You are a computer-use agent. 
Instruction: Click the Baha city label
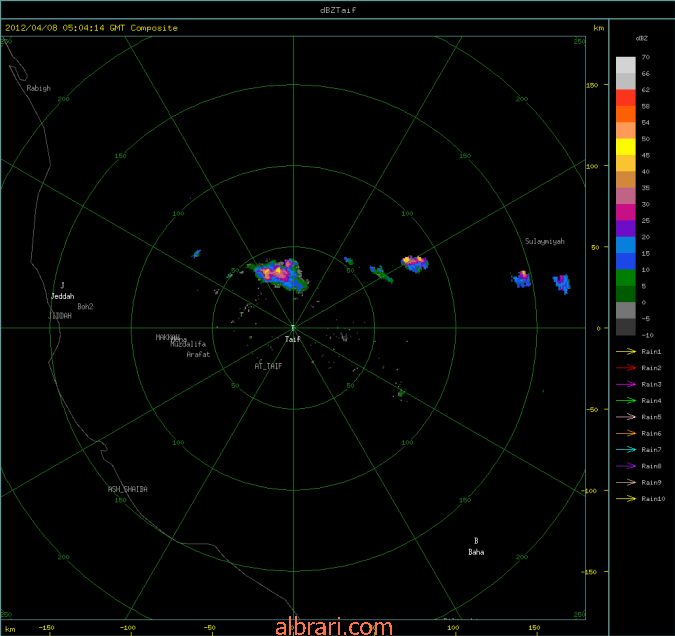click(476, 552)
